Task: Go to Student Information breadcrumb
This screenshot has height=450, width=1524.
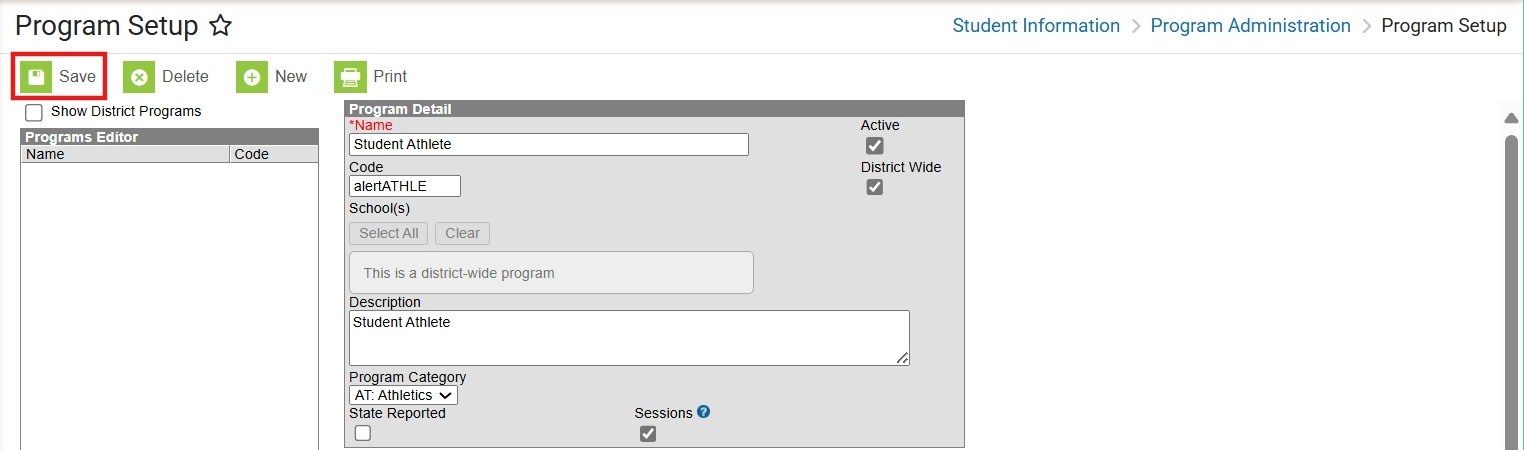Action: 1036,26
